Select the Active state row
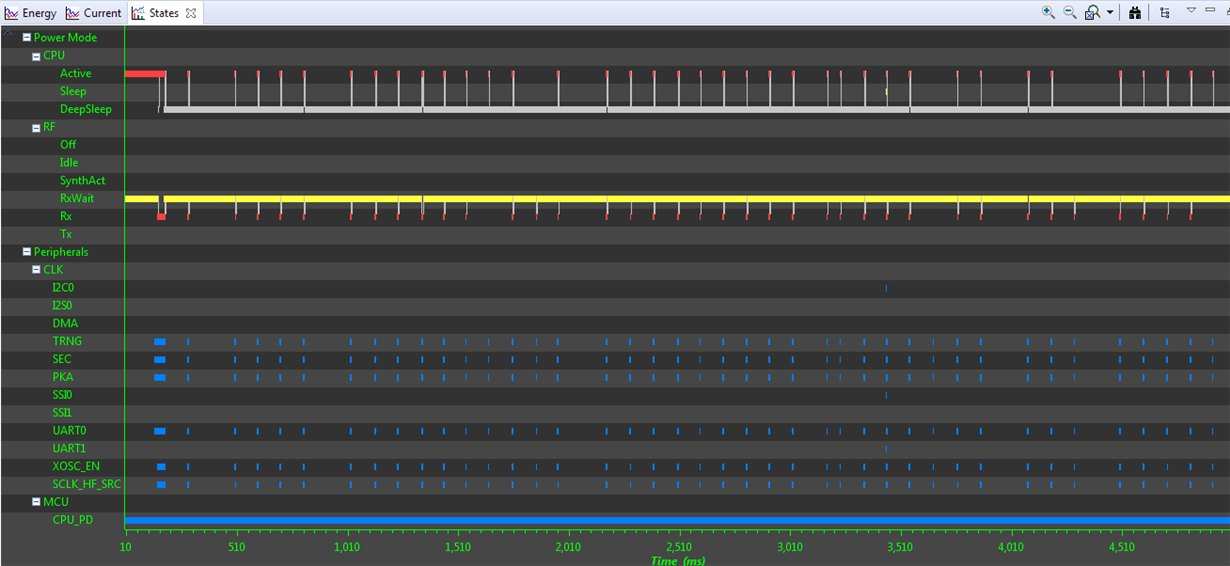Viewport: 1230px width, 566px height. click(x=75, y=74)
